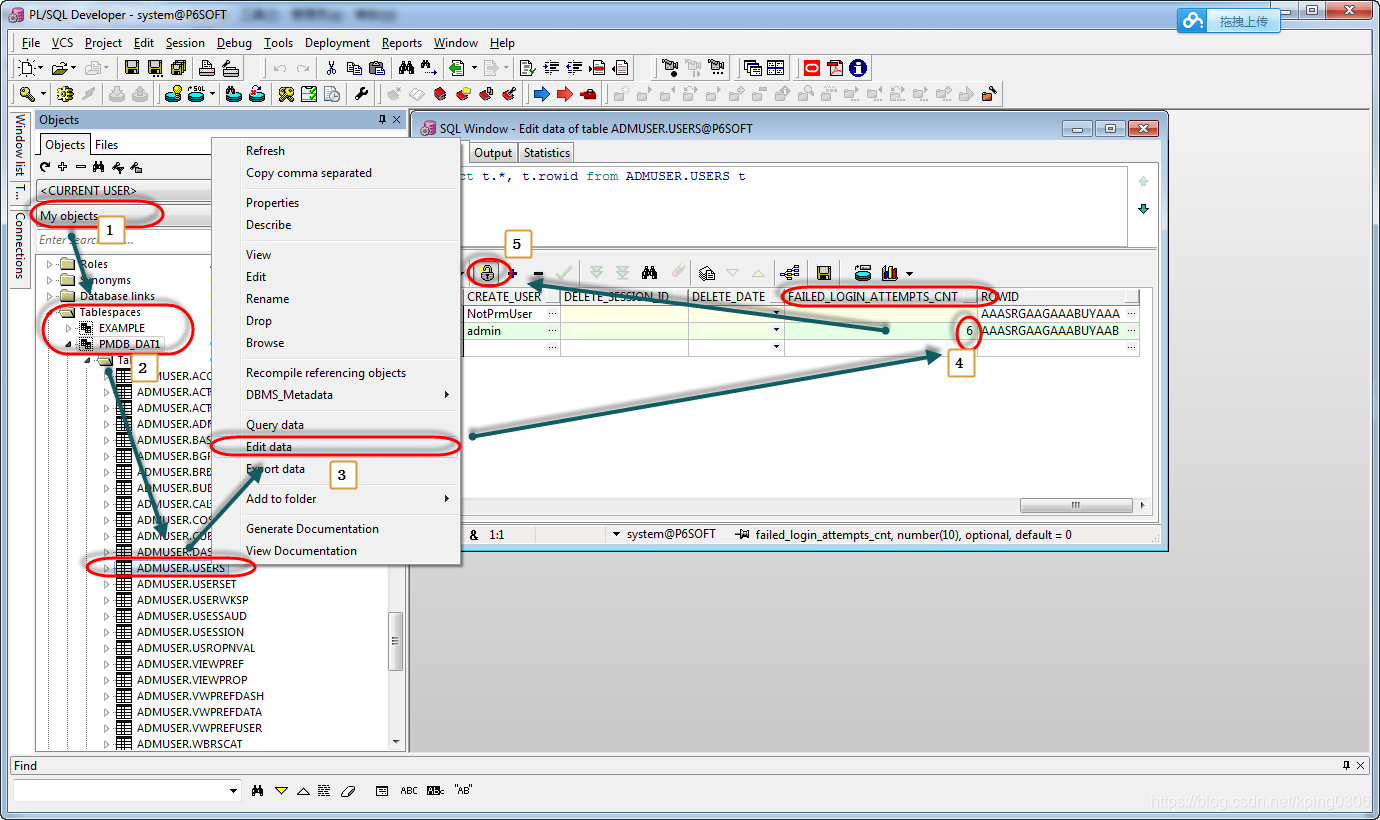Click the PDF manuals icon
The height and width of the screenshot is (820, 1380).
point(834,68)
